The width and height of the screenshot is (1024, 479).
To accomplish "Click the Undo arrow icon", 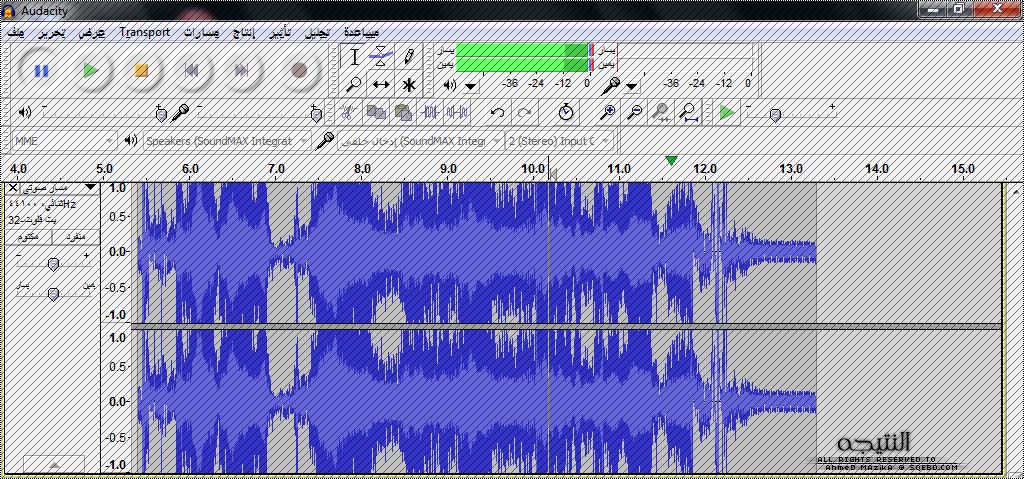I will click(x=497, y=112).
